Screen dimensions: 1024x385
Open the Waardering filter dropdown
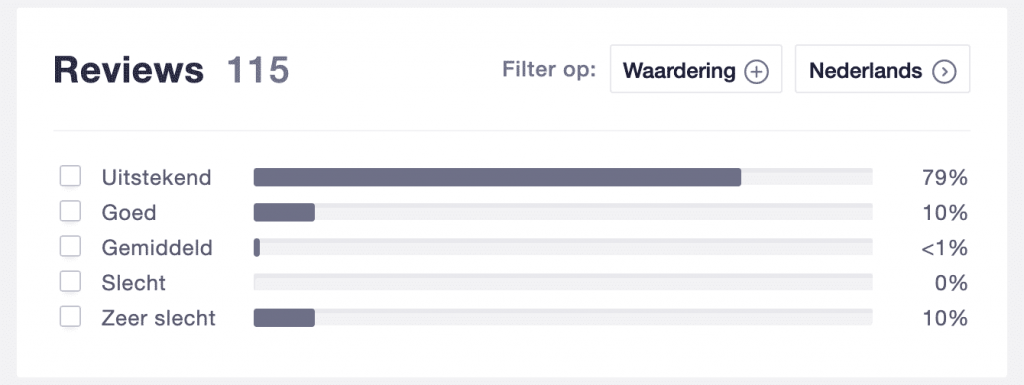[x=696, y=69]
